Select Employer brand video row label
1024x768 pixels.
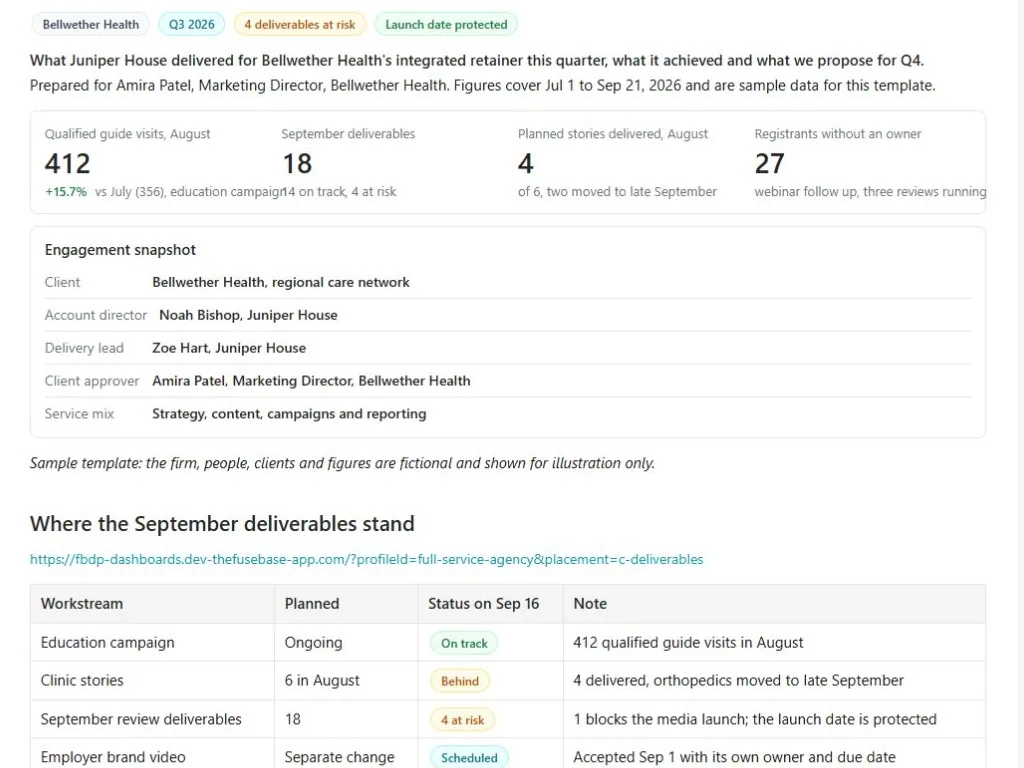pyautogui.click(x=113, y=757)
